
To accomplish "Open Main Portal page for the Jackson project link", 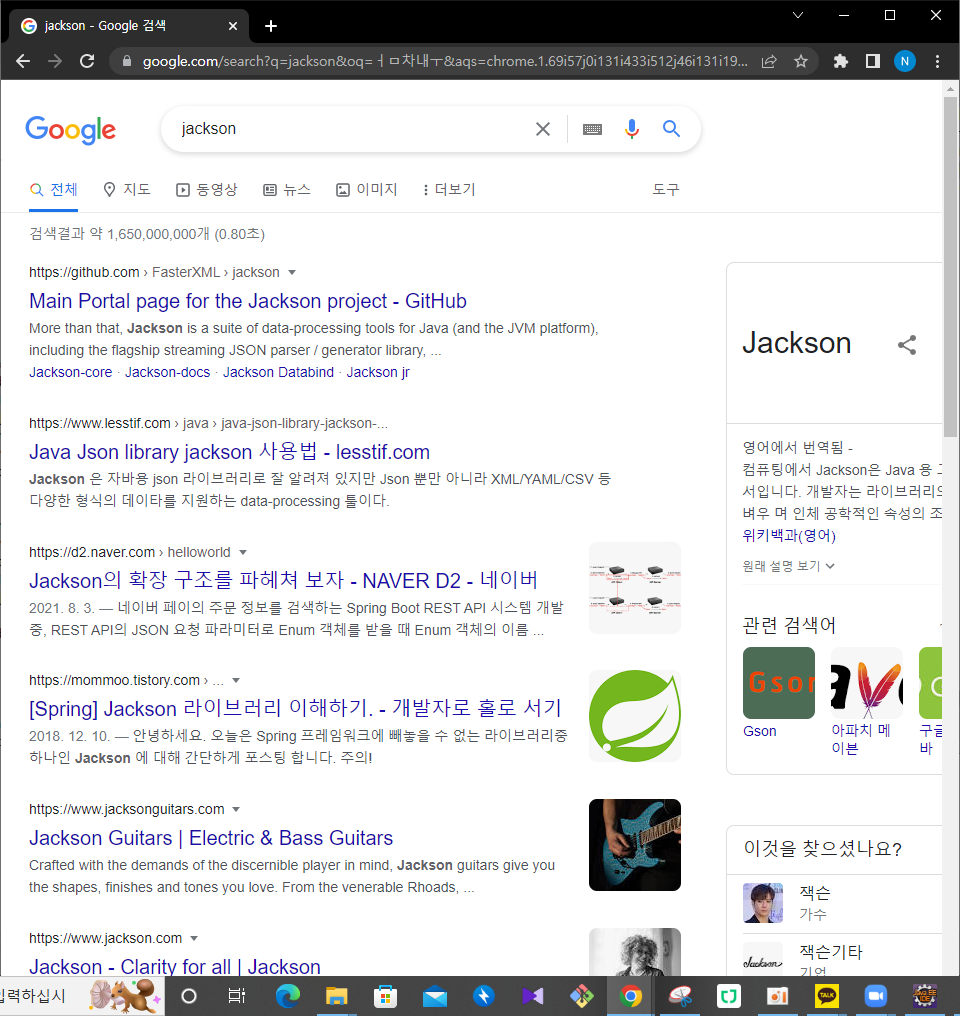I will tap(247, 301).
